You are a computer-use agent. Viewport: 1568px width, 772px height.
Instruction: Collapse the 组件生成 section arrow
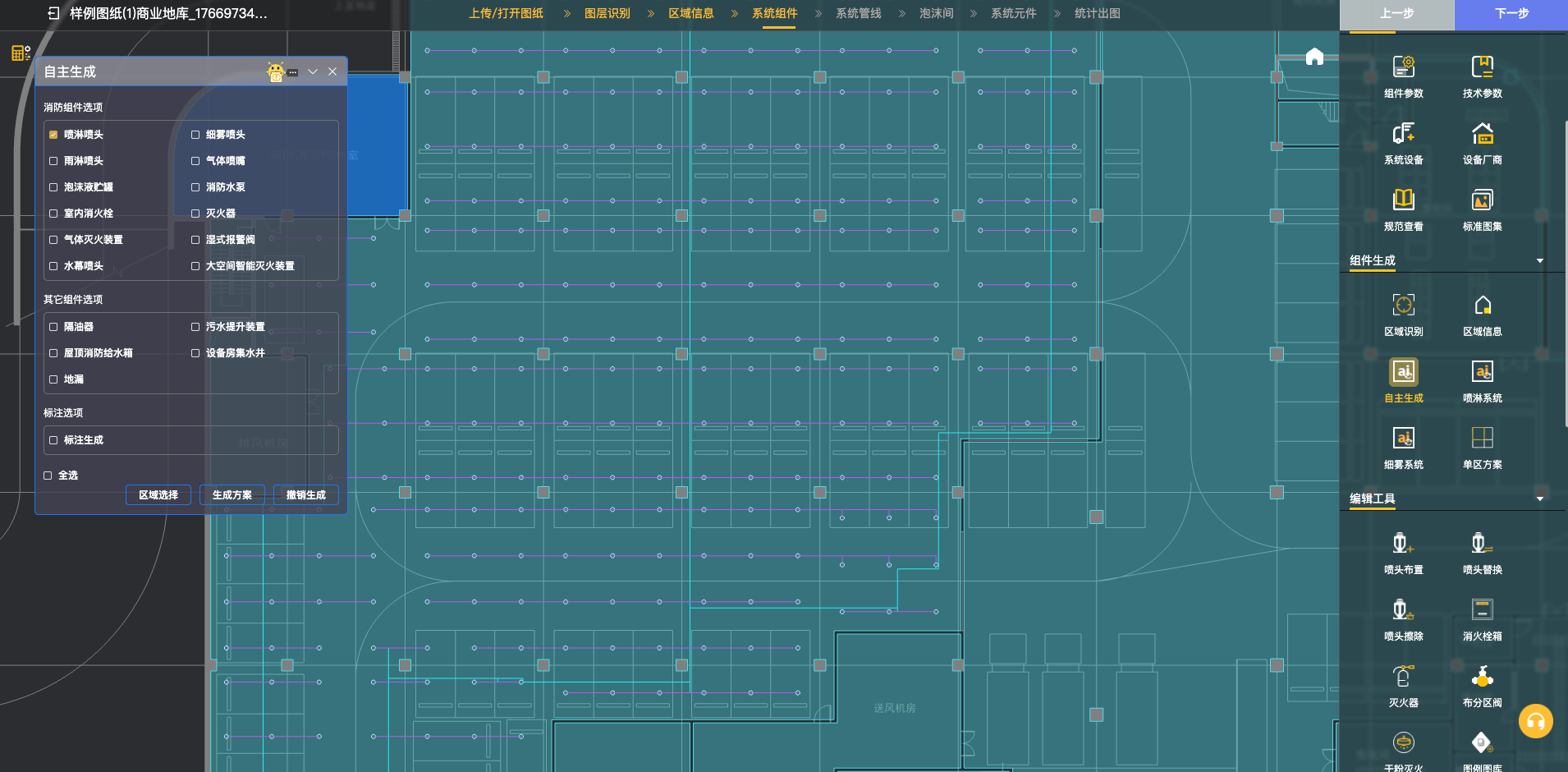(1539, 261)
